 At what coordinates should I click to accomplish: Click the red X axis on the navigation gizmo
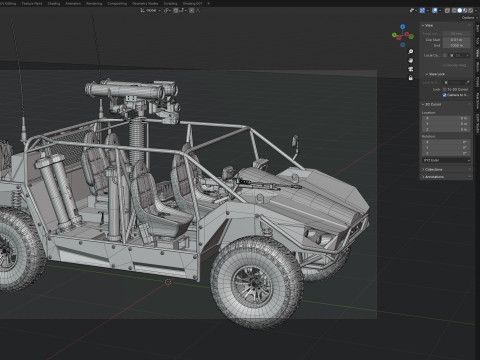(407, 34)
